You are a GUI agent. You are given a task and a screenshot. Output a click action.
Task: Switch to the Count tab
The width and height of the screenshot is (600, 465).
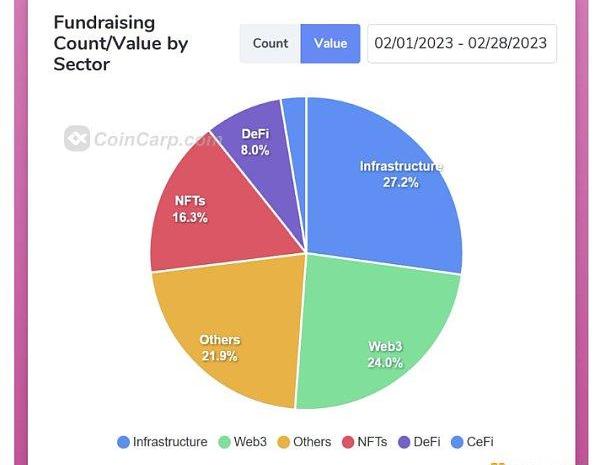tap(270, 44)
